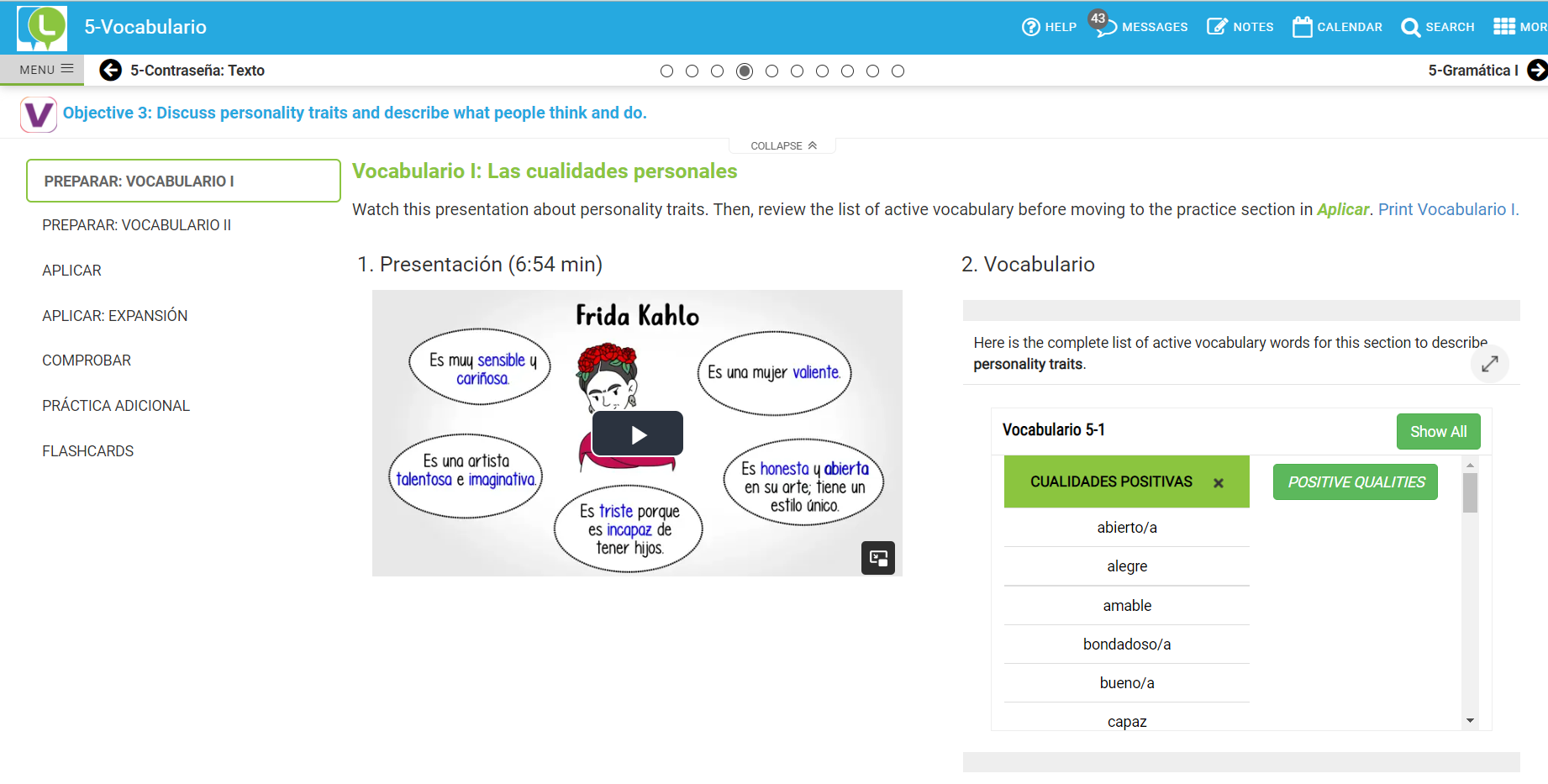Viewport: 1548px width, 784px height.
Task: Go forward to 5-Gramática I arrow
Action: click(1537, 71)
